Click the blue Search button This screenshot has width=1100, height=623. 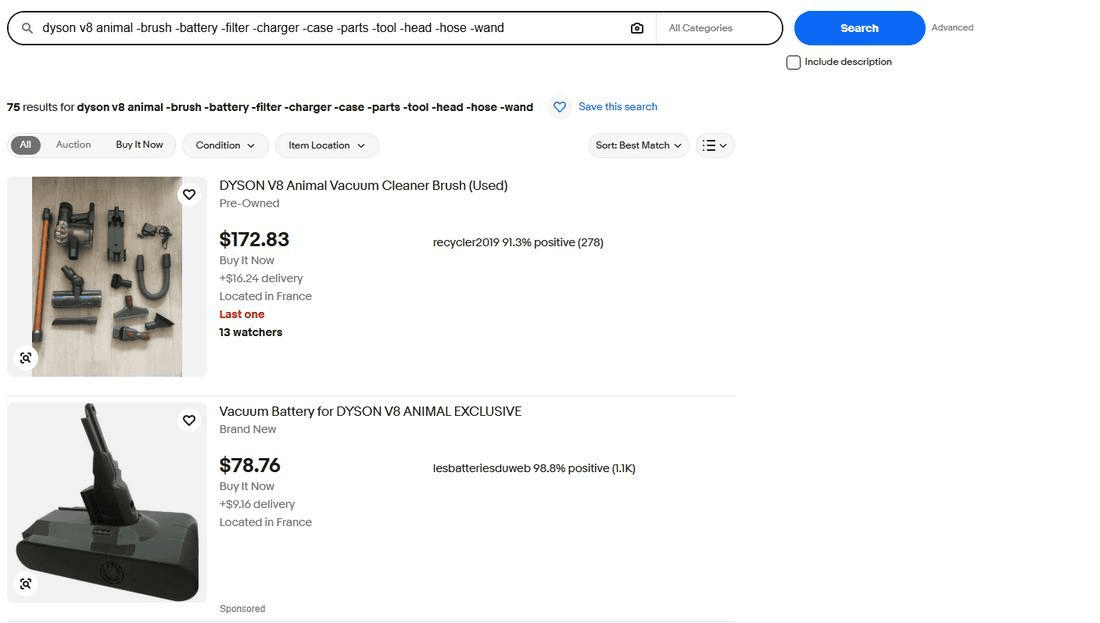click(x=859, y=28)
